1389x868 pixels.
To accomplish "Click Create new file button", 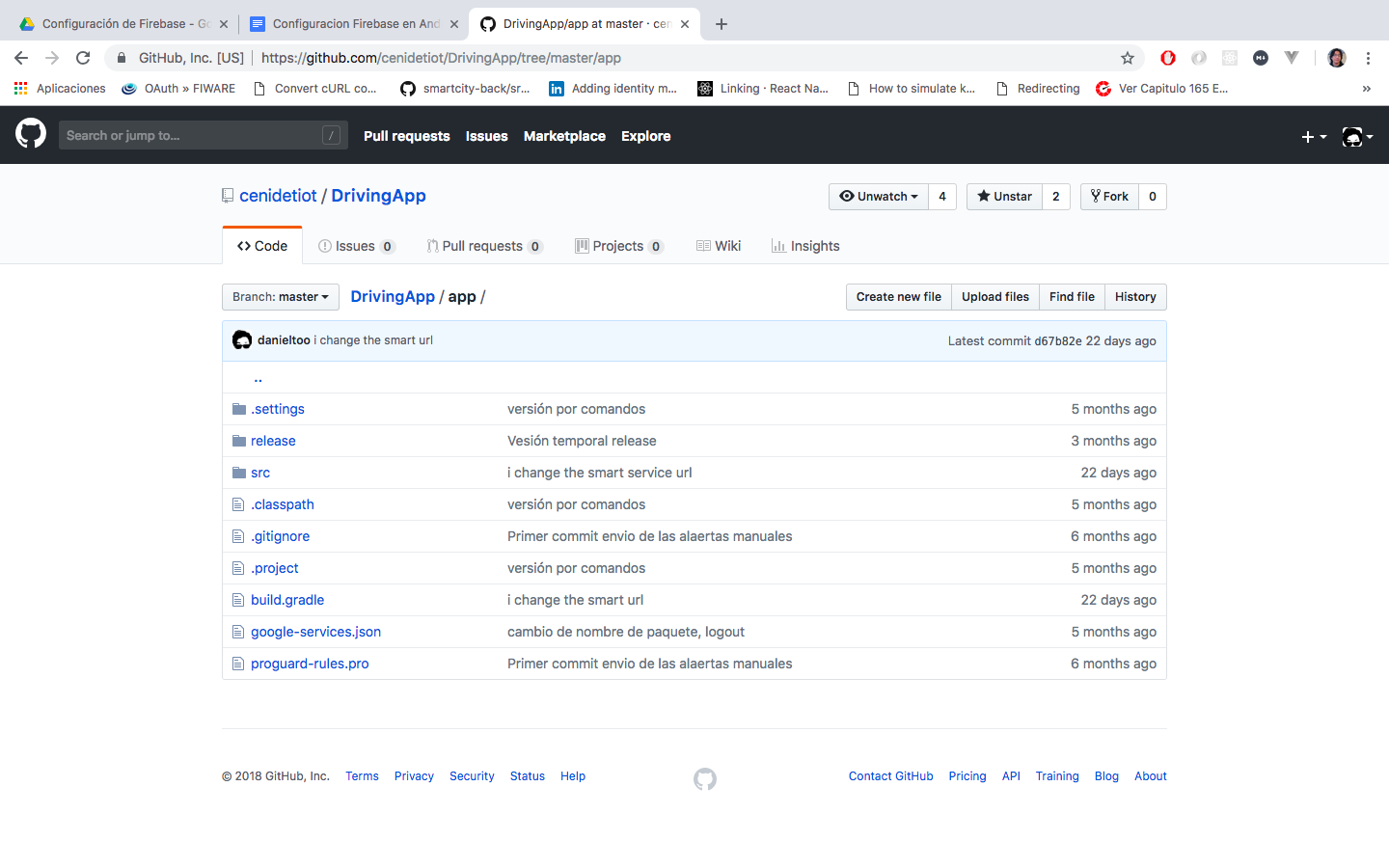I will coord(899,297).
